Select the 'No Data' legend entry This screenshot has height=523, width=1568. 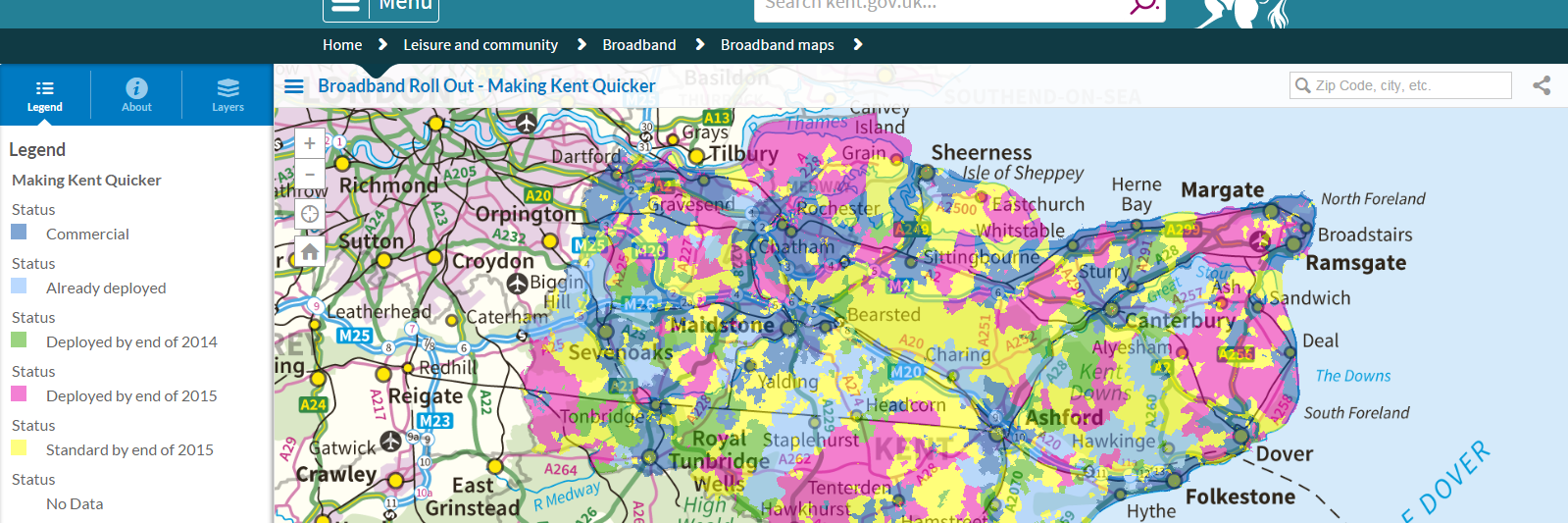[x=75, y=504]
